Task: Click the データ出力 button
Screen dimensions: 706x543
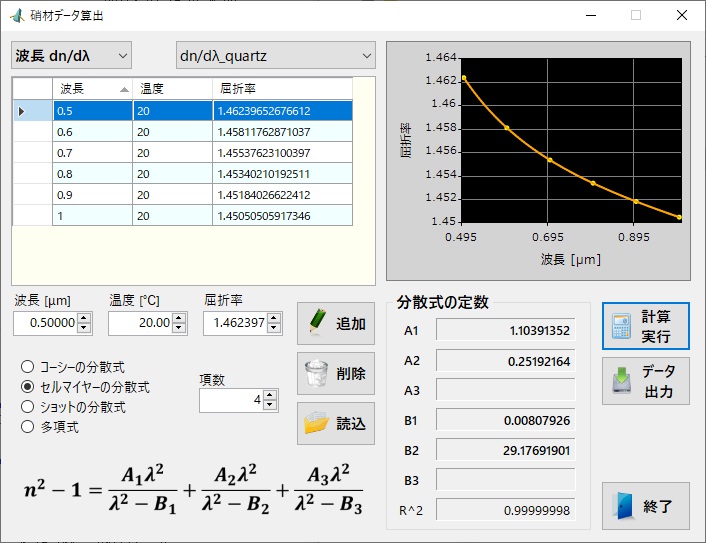Action: point(646,381)
